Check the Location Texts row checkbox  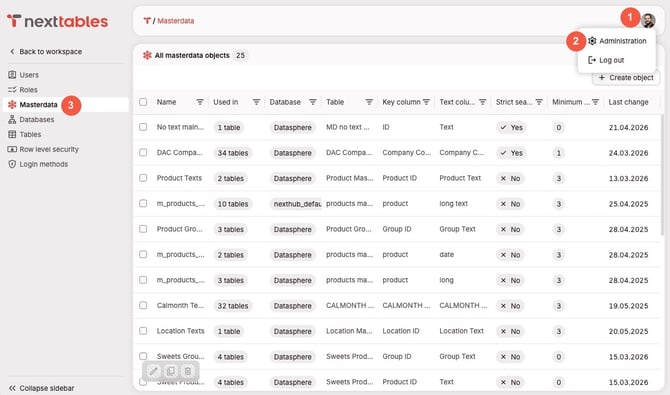(x=143, y=331)
